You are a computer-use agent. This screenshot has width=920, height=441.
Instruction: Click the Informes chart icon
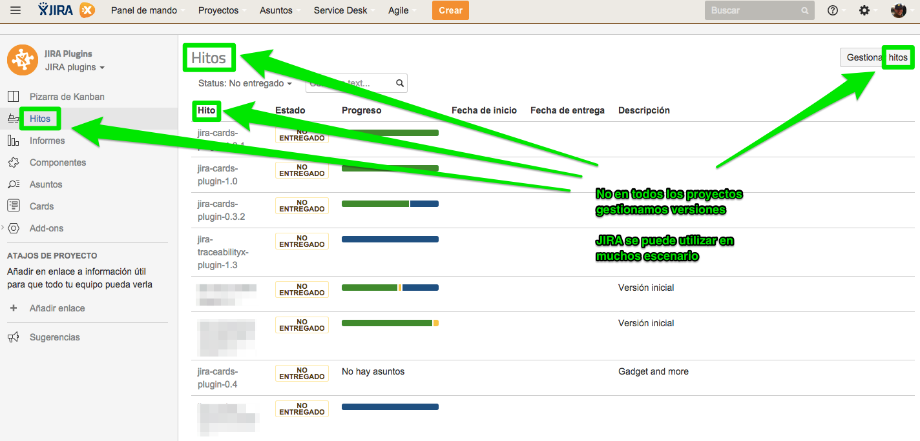tap(13, 141)
